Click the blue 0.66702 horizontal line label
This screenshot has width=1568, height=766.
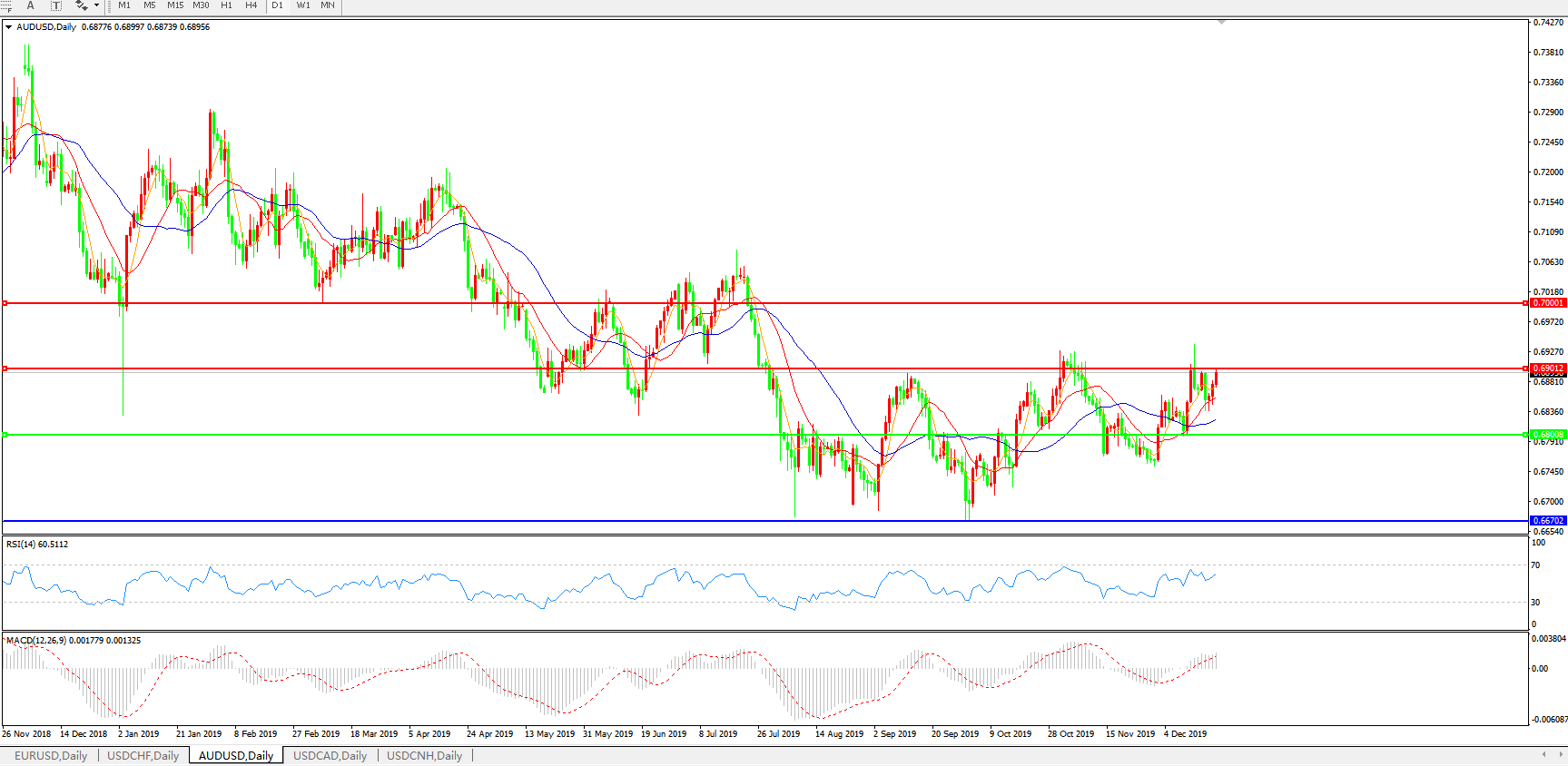point(1548,521)
